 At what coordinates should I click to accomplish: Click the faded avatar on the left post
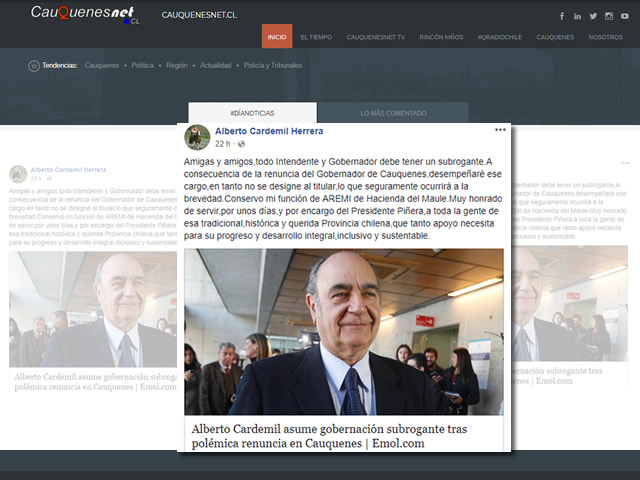point(18,174)
